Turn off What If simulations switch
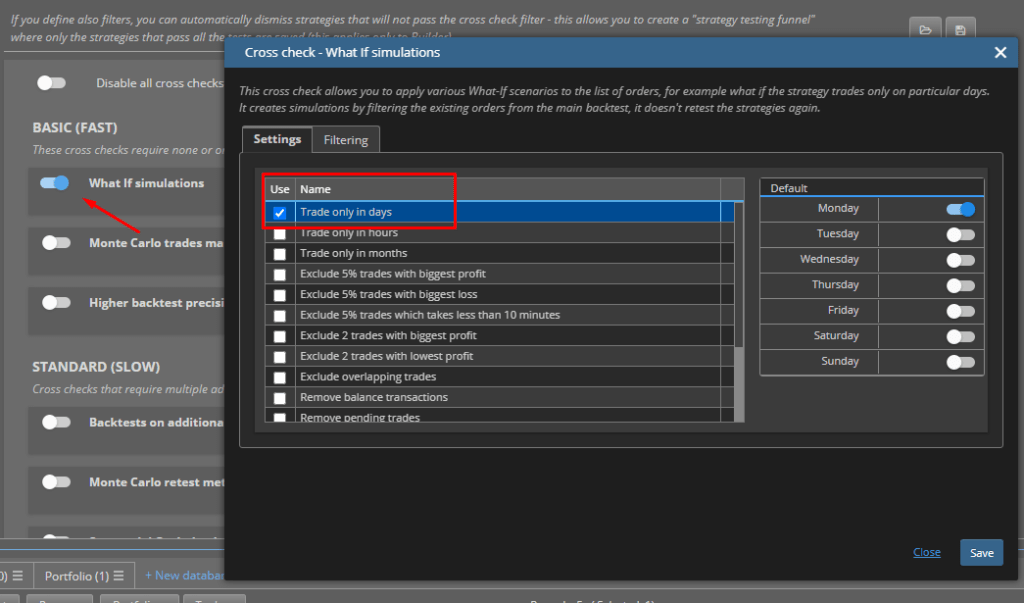Image resolution: width=1024 pixels, height=603 pixels. pos(54,183)
